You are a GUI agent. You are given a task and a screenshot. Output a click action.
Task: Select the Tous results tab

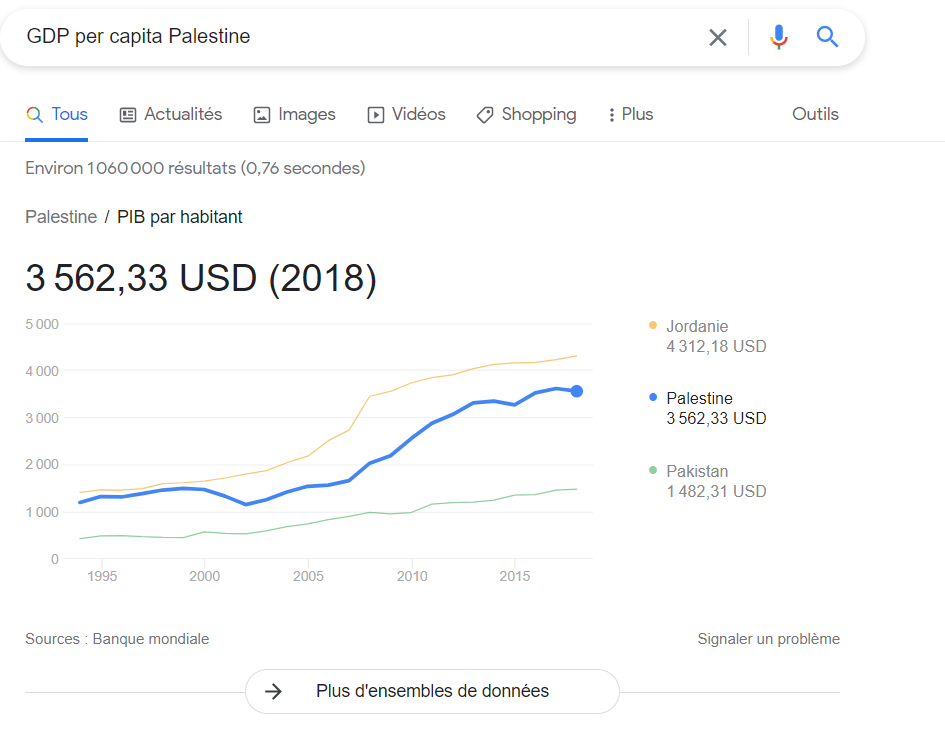(57, 114)
